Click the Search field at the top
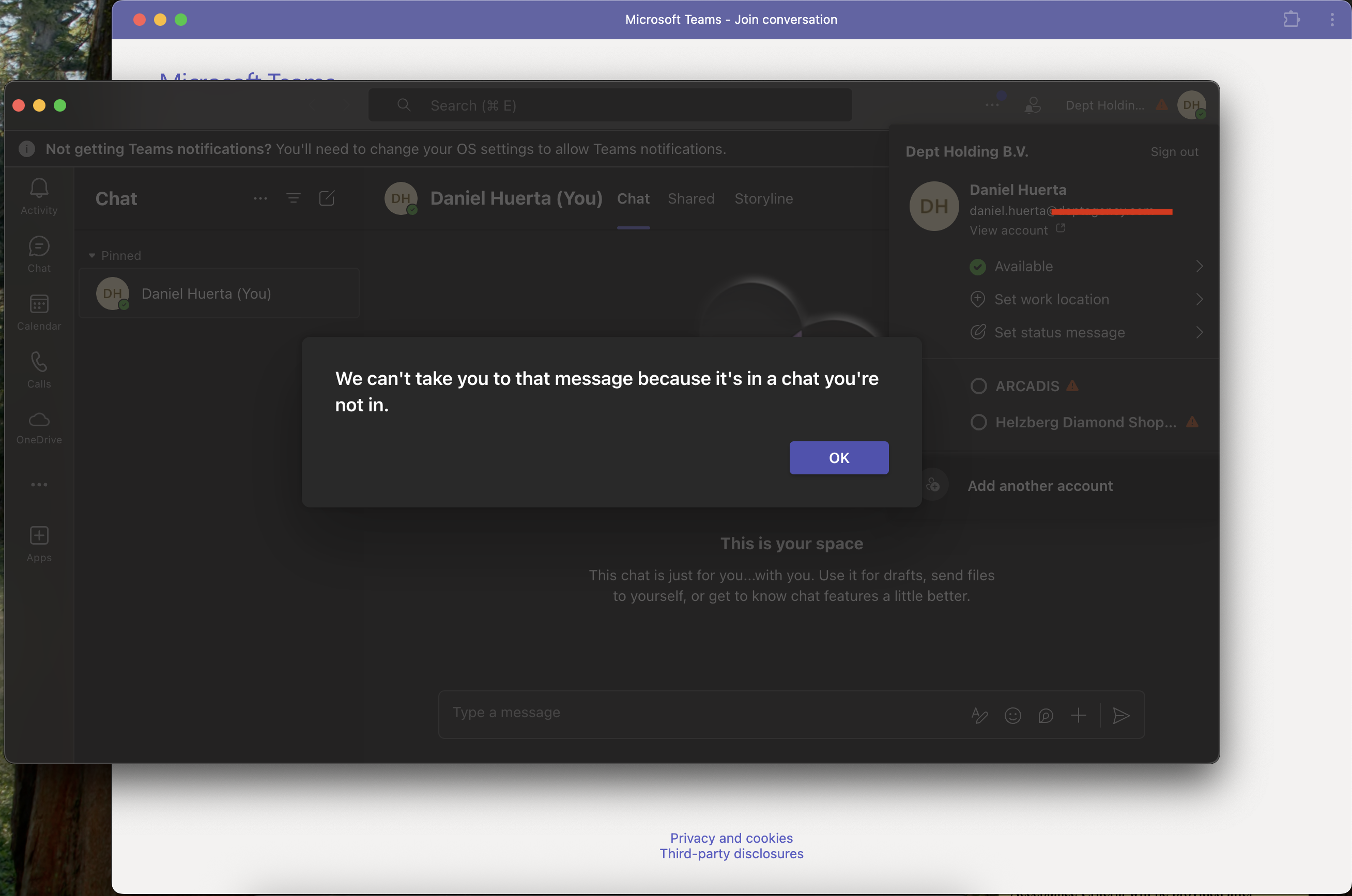Screen dimensions: 1352x896 610,105
